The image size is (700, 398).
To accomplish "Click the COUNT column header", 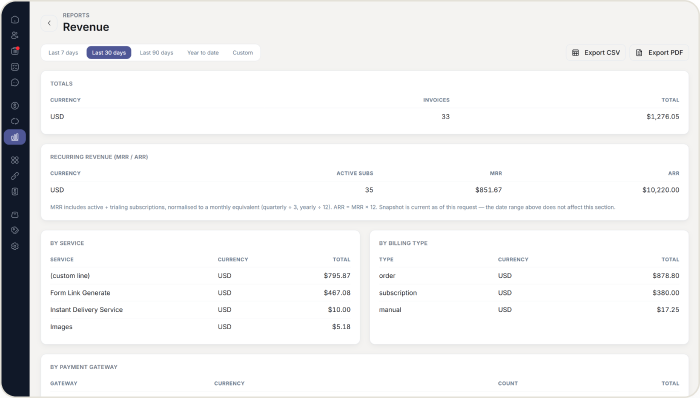I will (x=508, y=383).
